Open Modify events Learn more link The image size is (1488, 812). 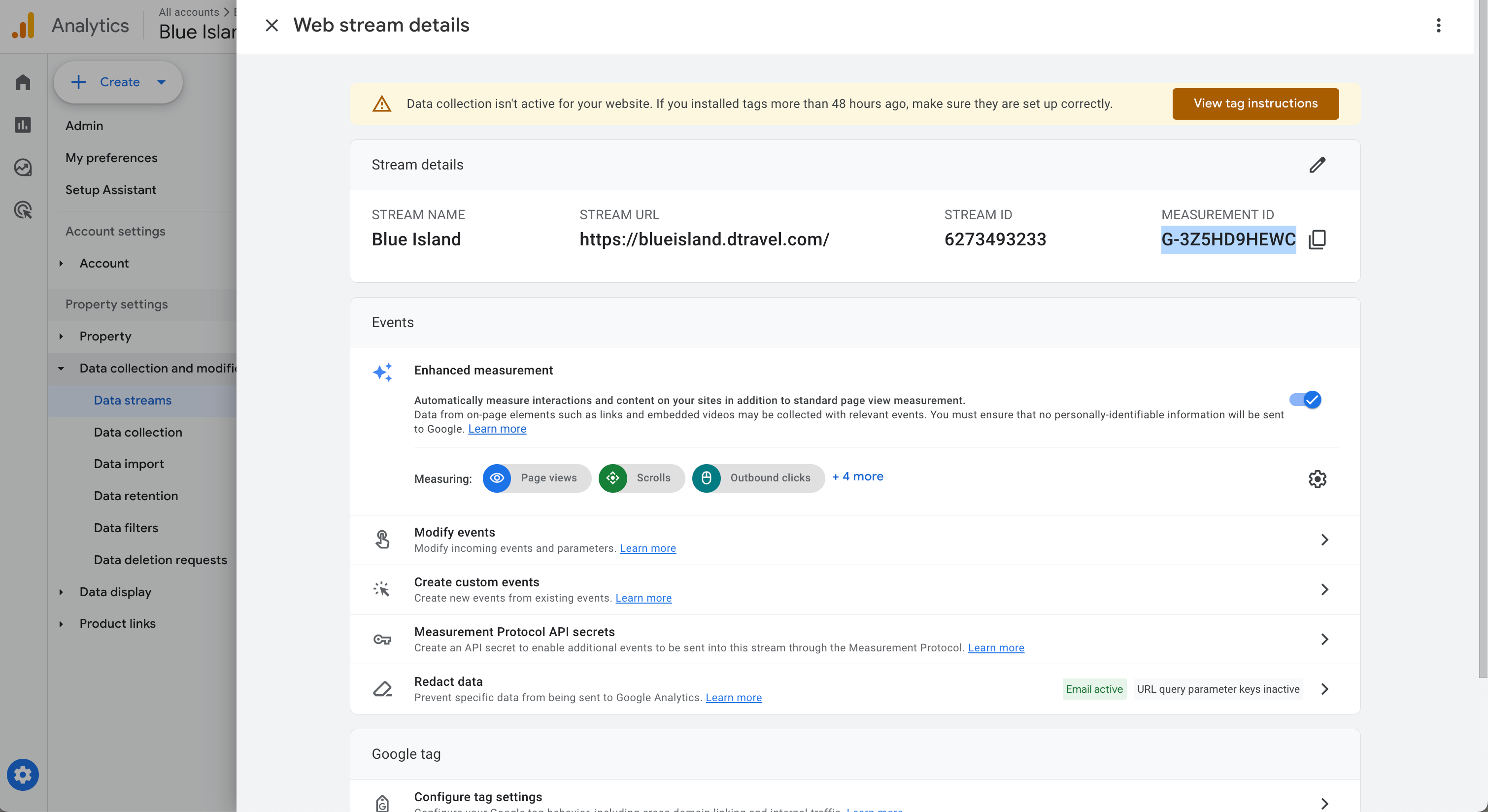(647, 548)
